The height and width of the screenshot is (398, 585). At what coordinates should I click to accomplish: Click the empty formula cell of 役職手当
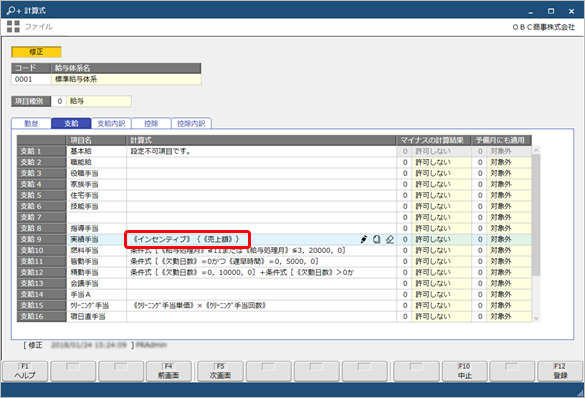tap(261, 173)
